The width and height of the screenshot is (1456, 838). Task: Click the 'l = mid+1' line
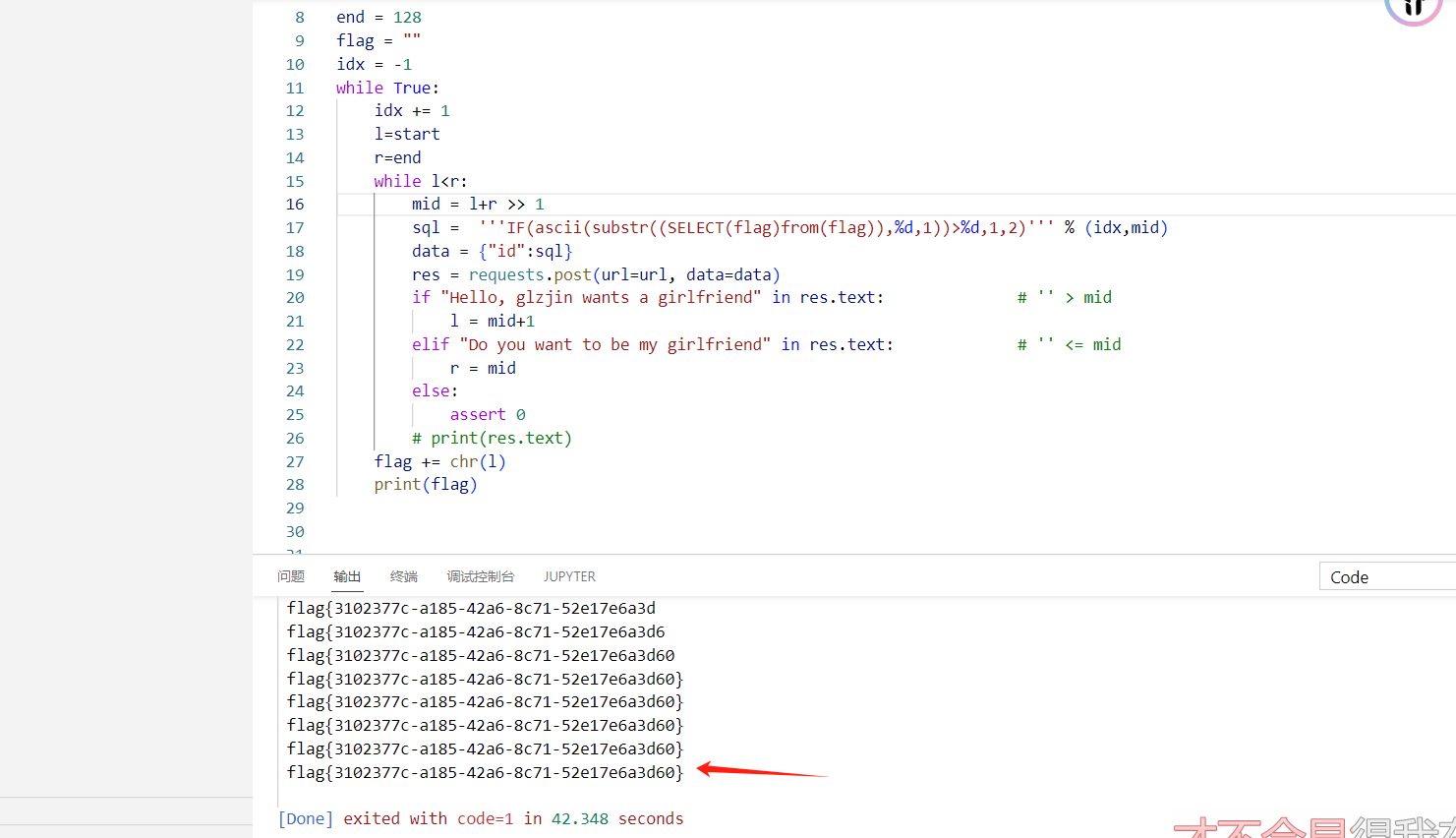tap(493, 322)
